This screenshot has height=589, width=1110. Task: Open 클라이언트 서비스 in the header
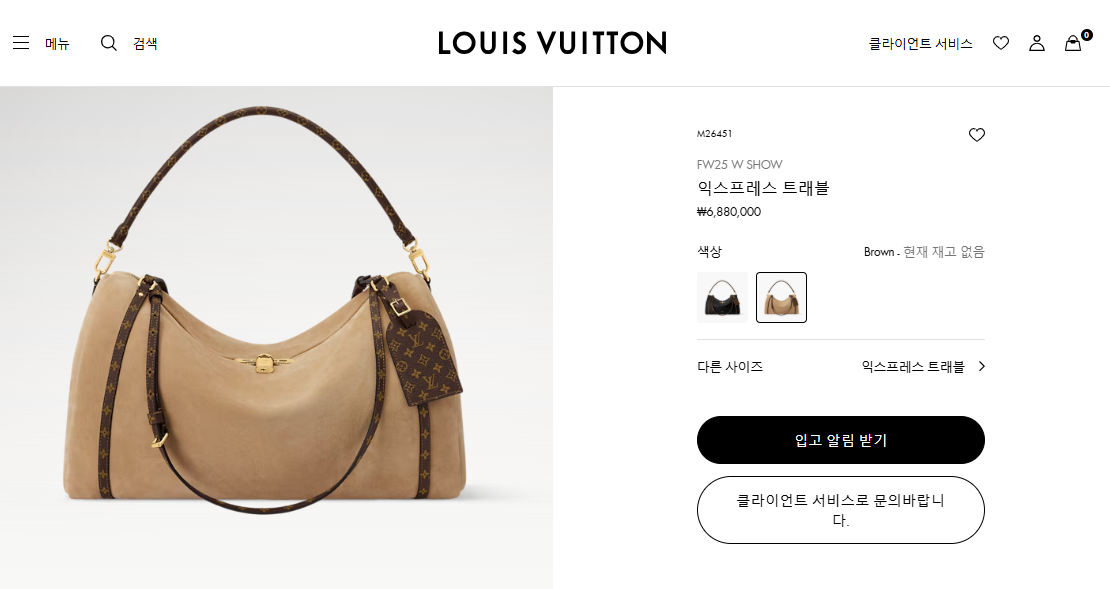[x=920, y=44]
